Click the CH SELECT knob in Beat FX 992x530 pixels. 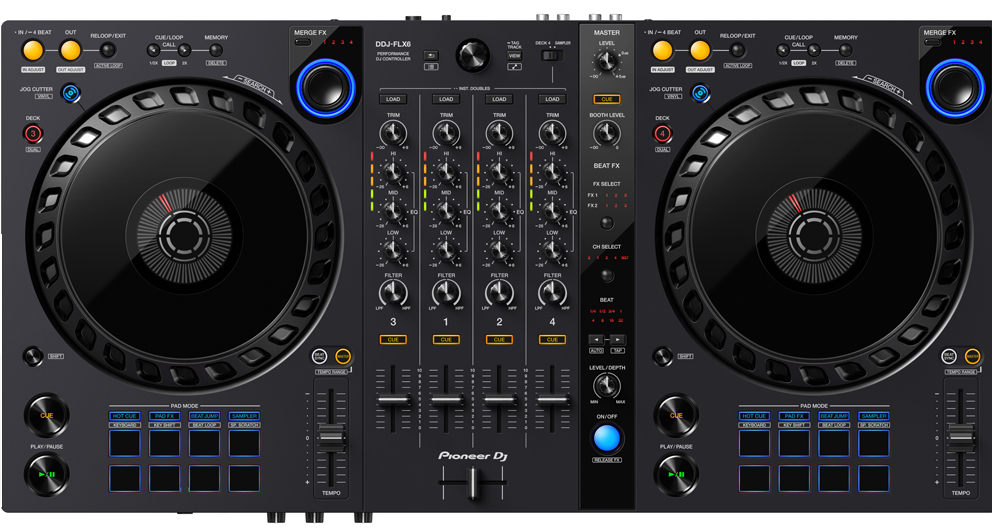(607, 276)
